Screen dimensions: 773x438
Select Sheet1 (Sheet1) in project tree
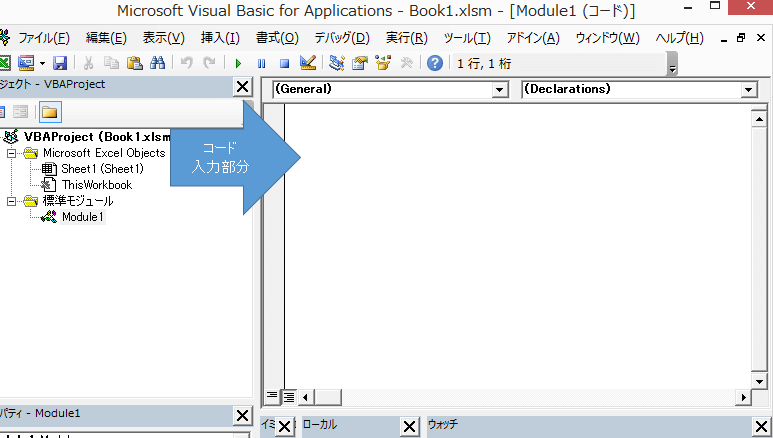pos(102,169)
